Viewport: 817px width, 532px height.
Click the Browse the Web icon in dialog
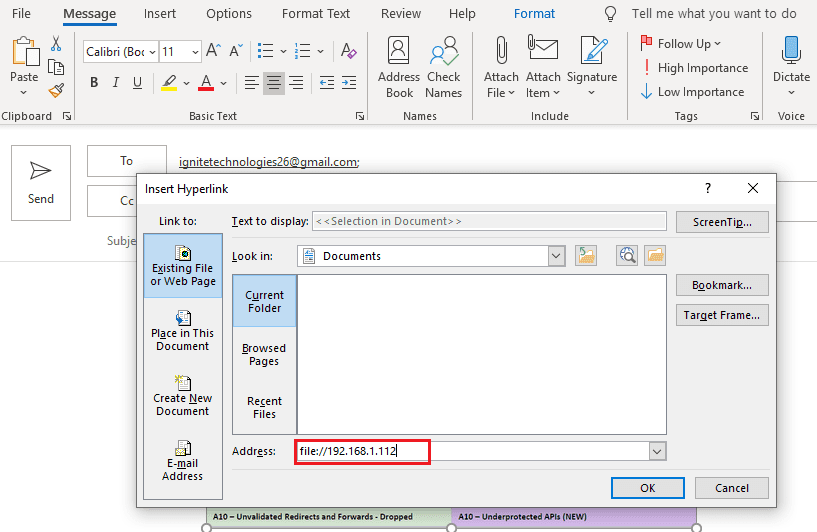click(627, 256)
